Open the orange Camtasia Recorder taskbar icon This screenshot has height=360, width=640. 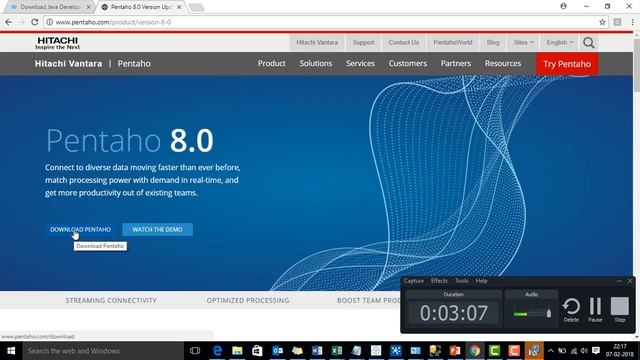tap(514, 351)
